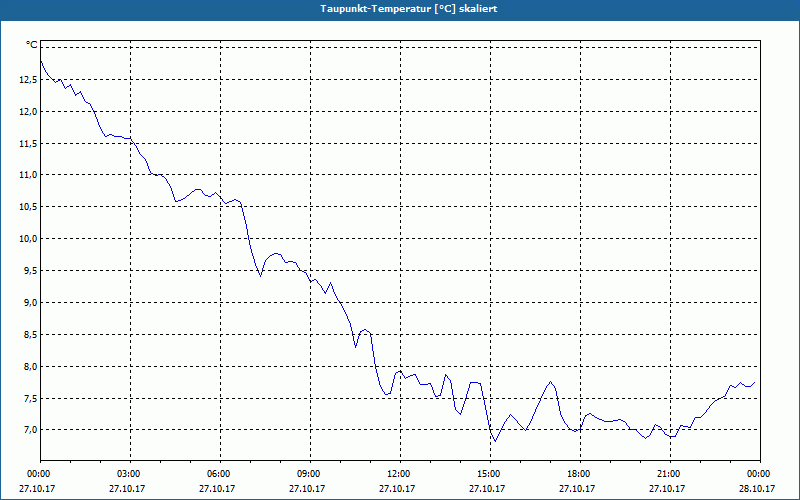Viewport: 800px width, 500px height.
Task: Click the Taupunkt-Temperatur [°C] skaliert title
Action: pos(409,9)
